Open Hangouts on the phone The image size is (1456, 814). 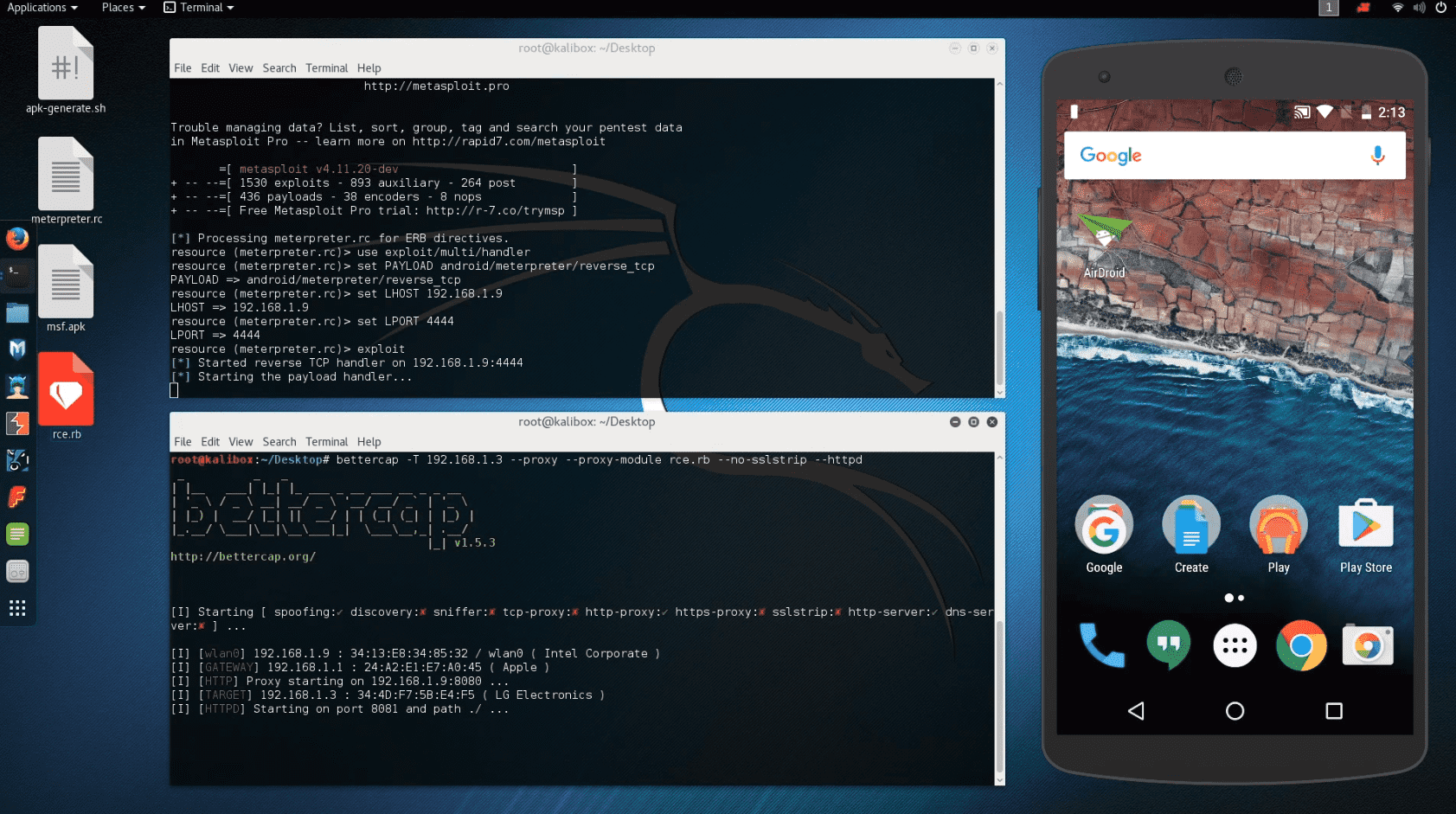tap(1169, 645)
